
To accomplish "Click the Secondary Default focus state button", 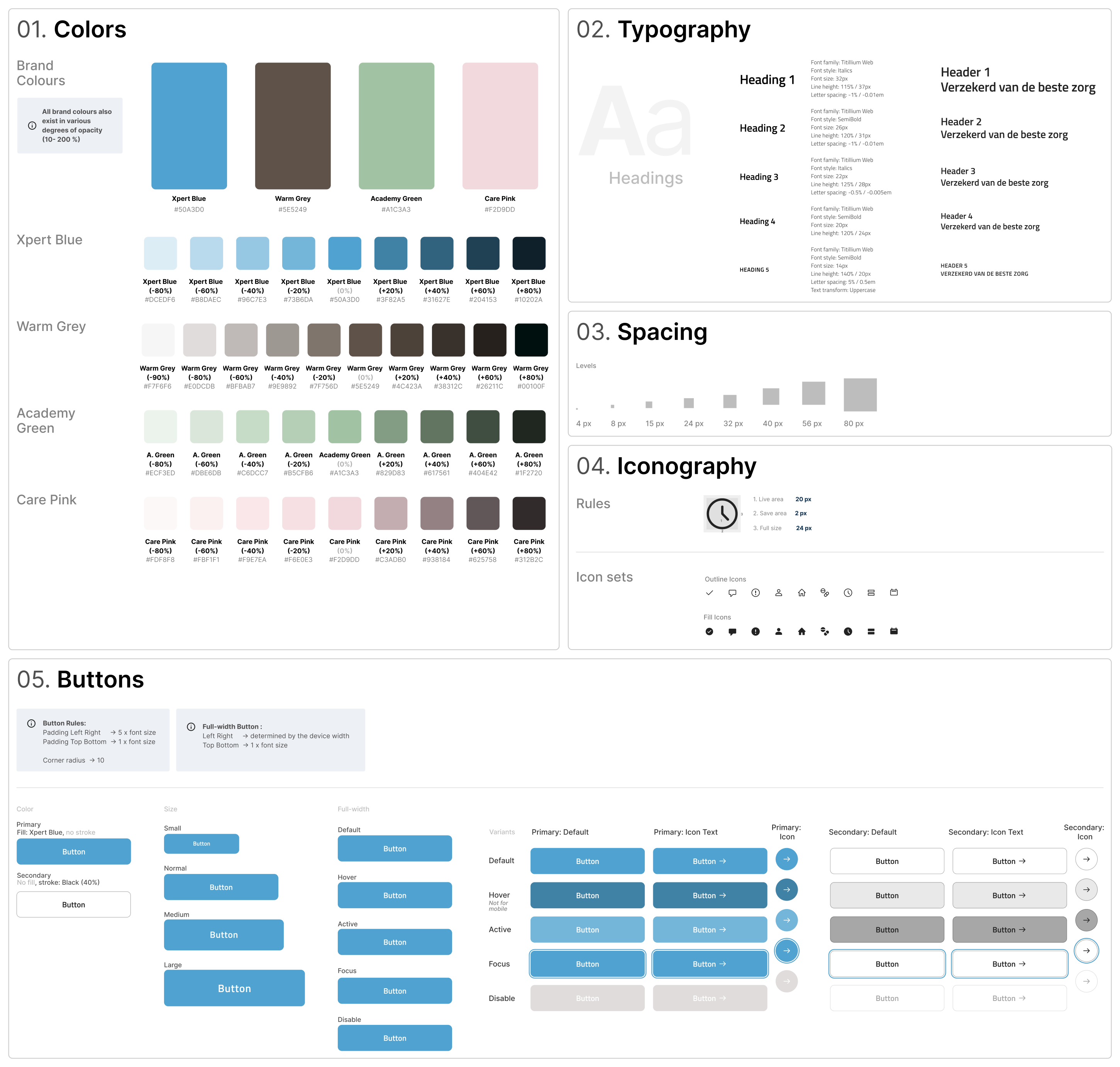I will point(886,964).
